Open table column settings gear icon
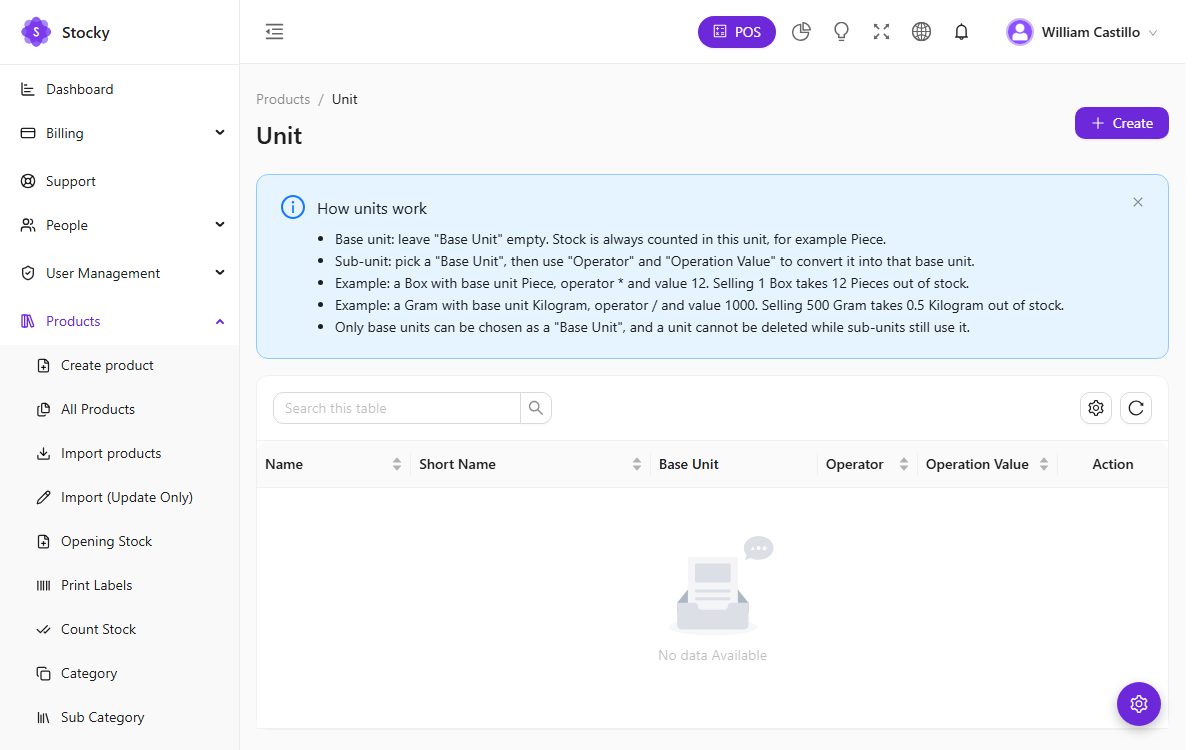Viewport: 1200px width, 750px height. click(1096, 408)
